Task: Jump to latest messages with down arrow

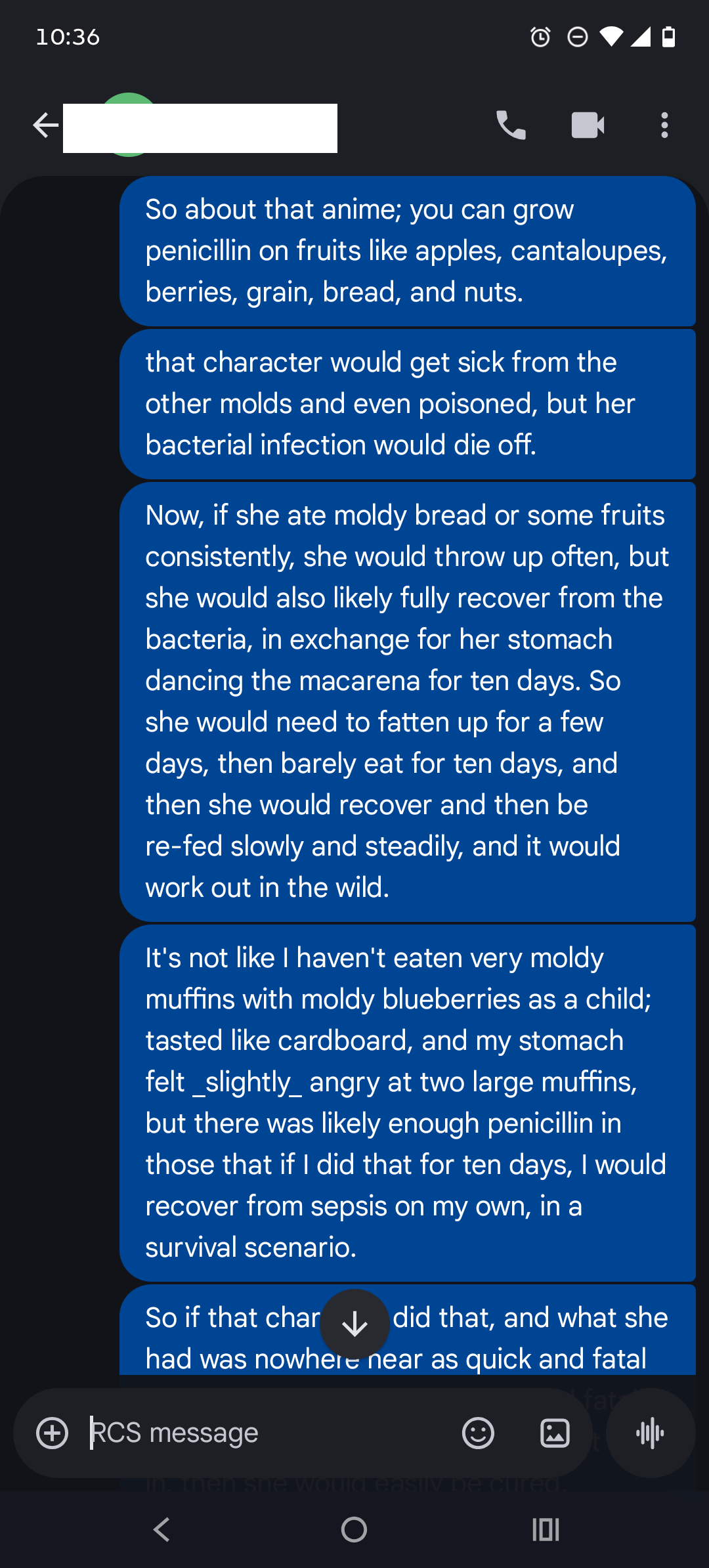Action: [354, 1324]
